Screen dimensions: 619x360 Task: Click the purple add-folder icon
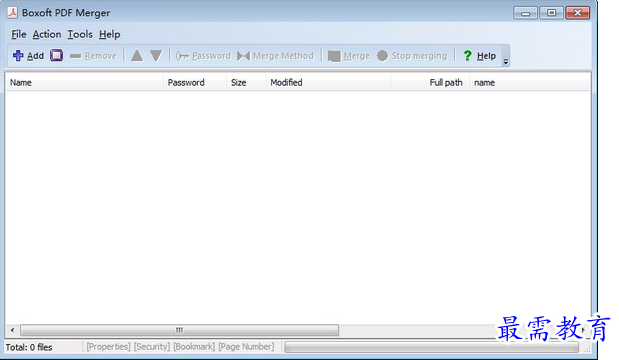(x=56, y=56)
